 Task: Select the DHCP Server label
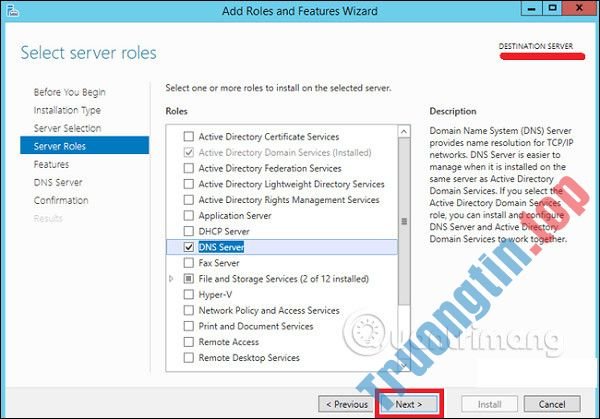224,232
